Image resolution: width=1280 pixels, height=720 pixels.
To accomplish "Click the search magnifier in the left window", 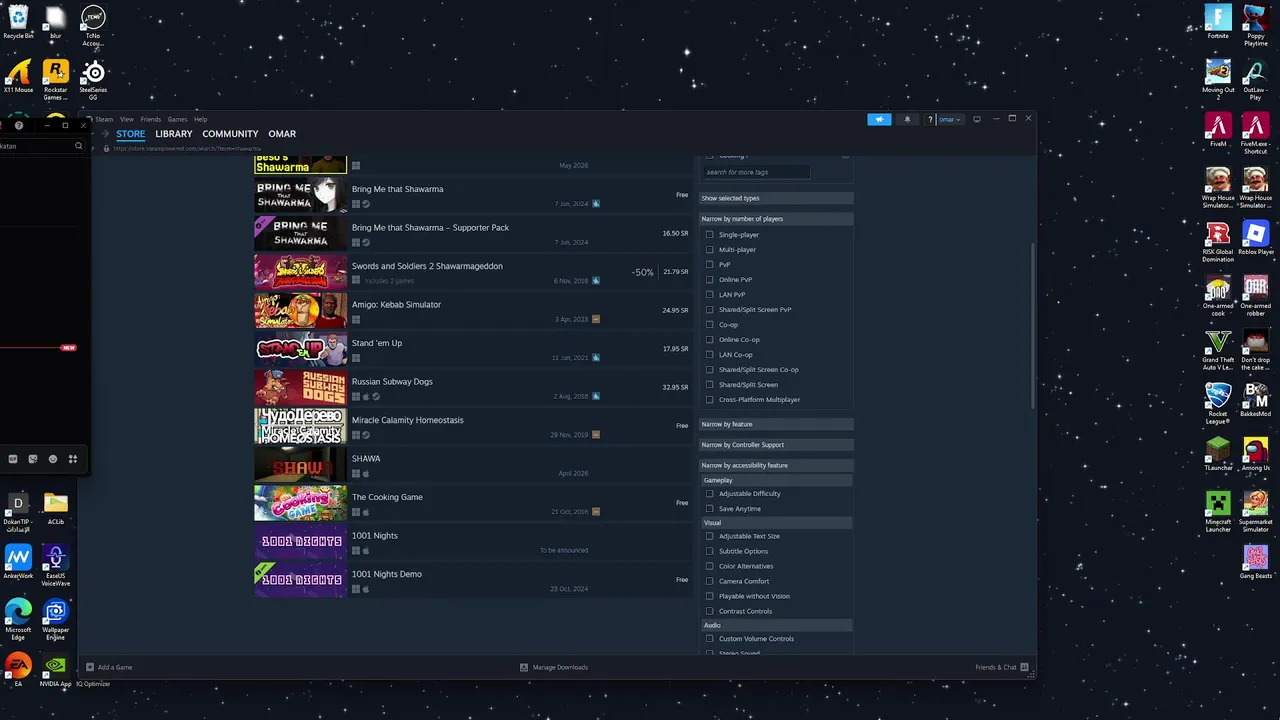I will click(79, 146).
